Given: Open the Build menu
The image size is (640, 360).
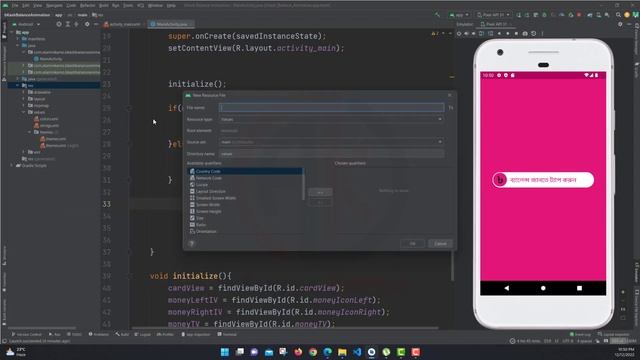Looking at the screenshot, I should (104, 6).
